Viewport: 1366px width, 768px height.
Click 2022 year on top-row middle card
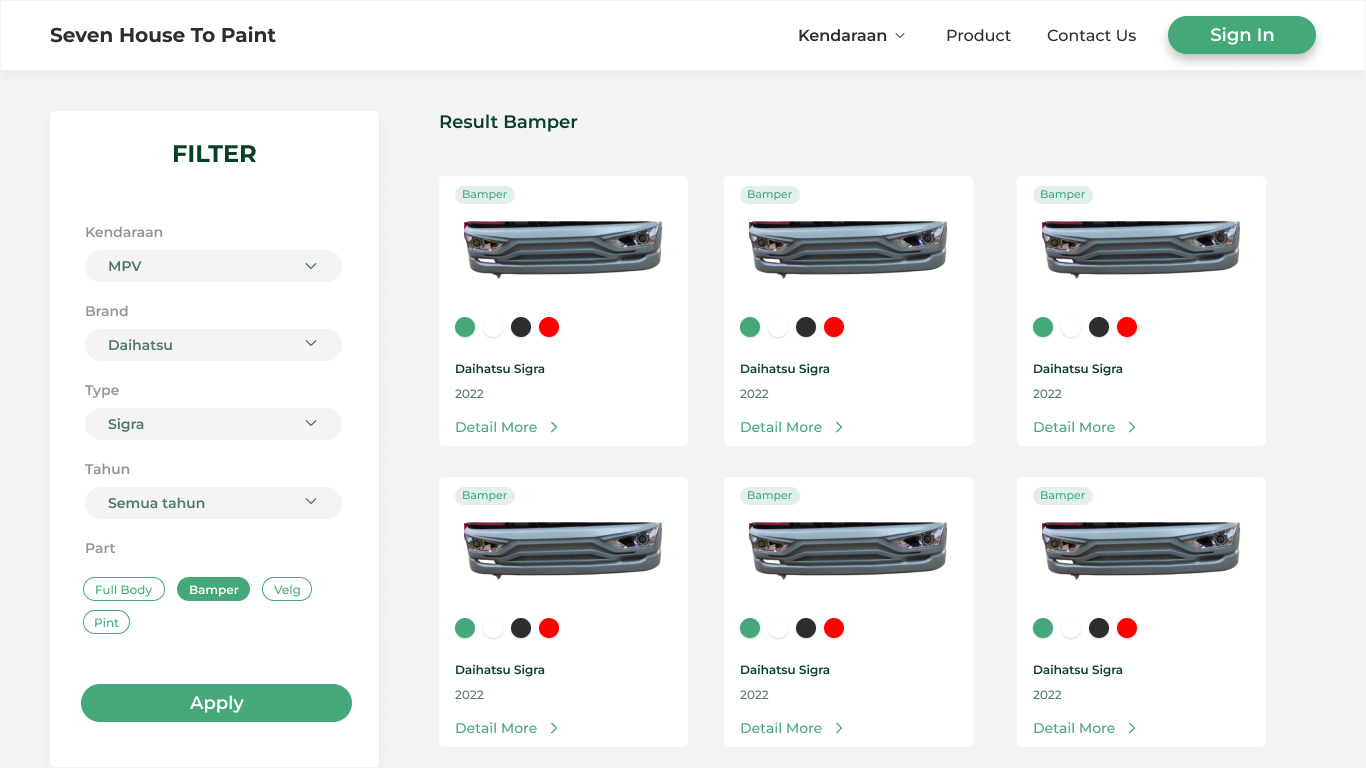tap(754, 394)
